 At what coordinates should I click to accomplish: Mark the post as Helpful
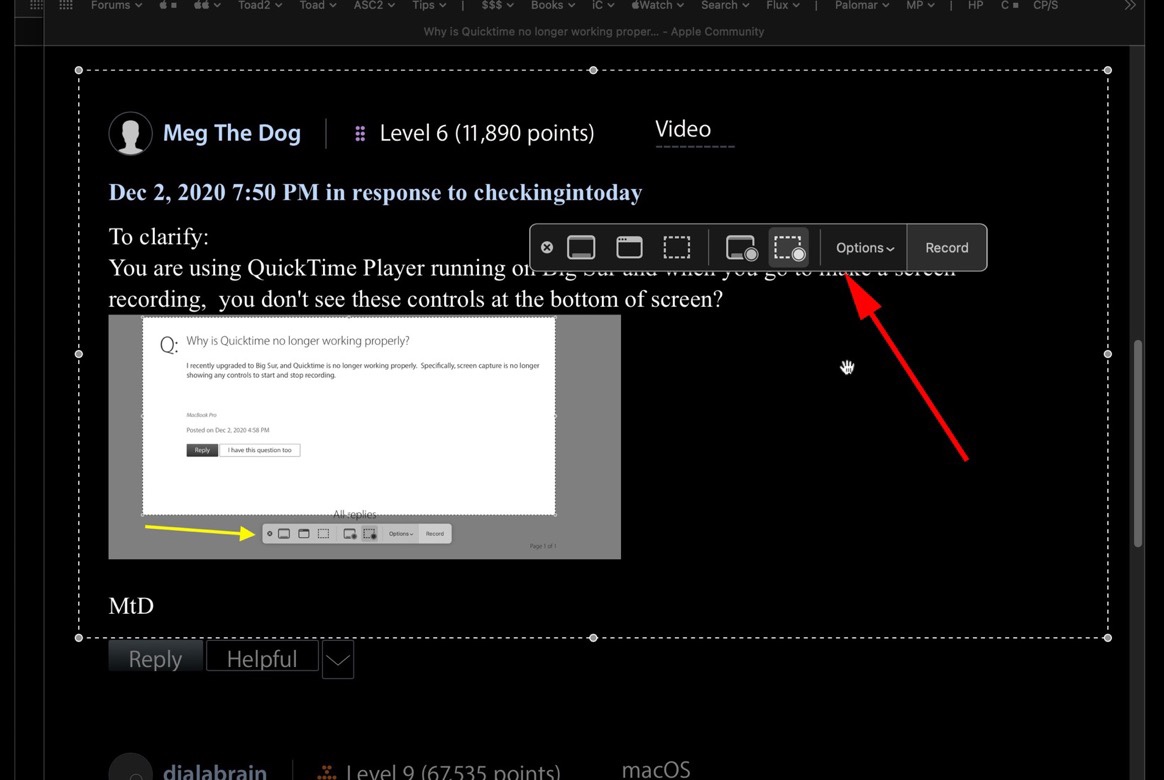pyautogui.click(x=262, y=658)
